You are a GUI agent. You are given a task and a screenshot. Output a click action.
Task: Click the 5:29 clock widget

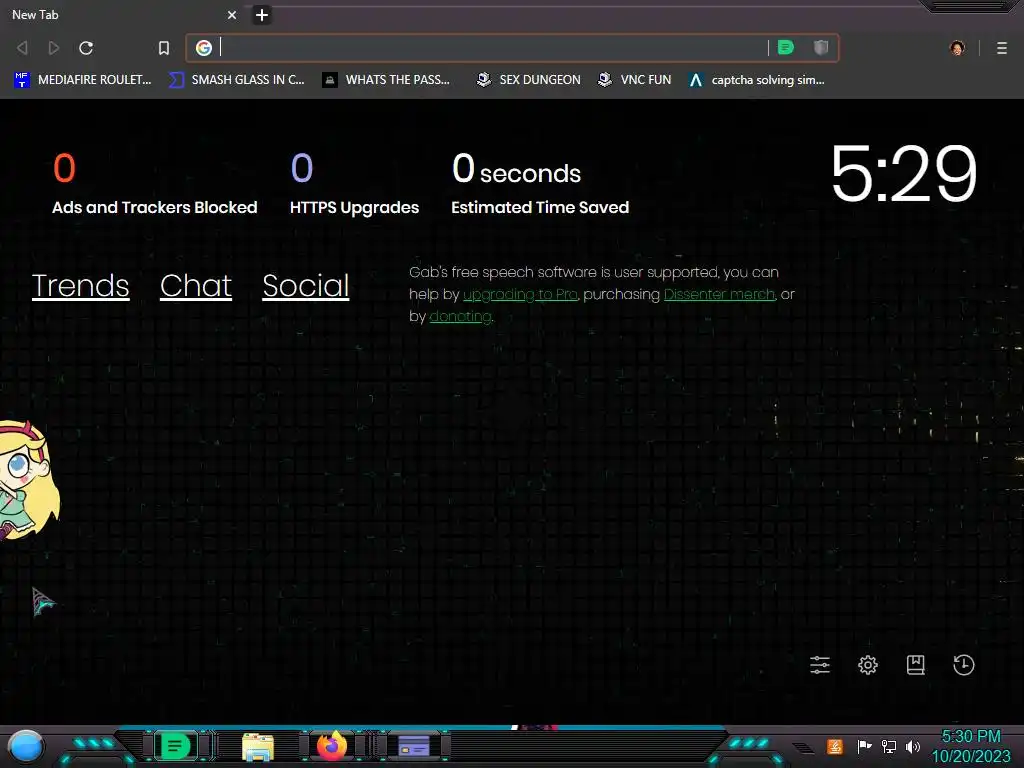[904, 174]
